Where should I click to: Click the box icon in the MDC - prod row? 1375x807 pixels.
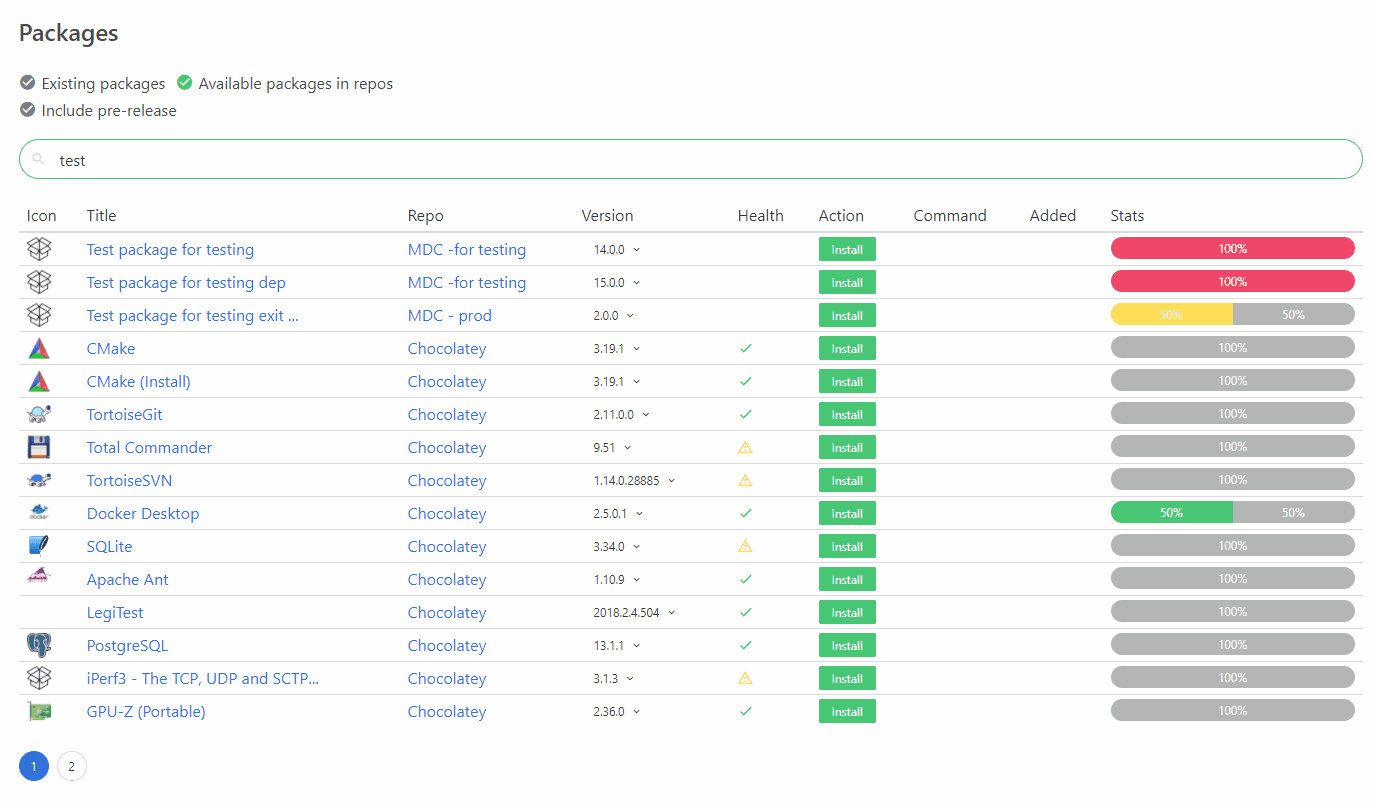(x=39, y=315)
